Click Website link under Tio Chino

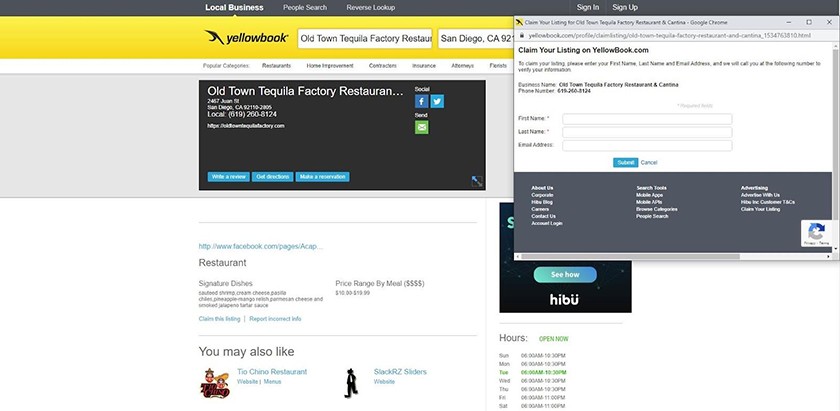tap(248, 382)
